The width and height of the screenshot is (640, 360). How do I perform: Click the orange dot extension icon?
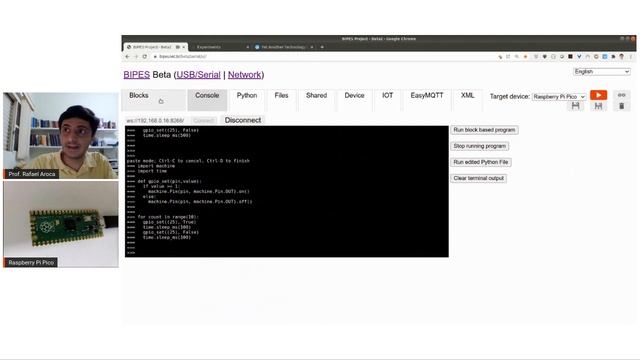(525, 57)
